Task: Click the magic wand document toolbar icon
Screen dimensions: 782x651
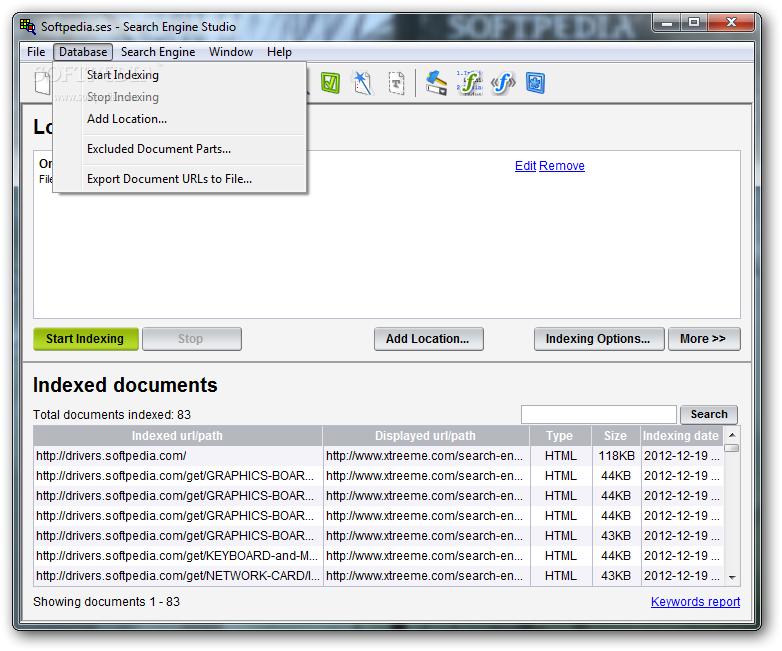Action: (363, 83)
